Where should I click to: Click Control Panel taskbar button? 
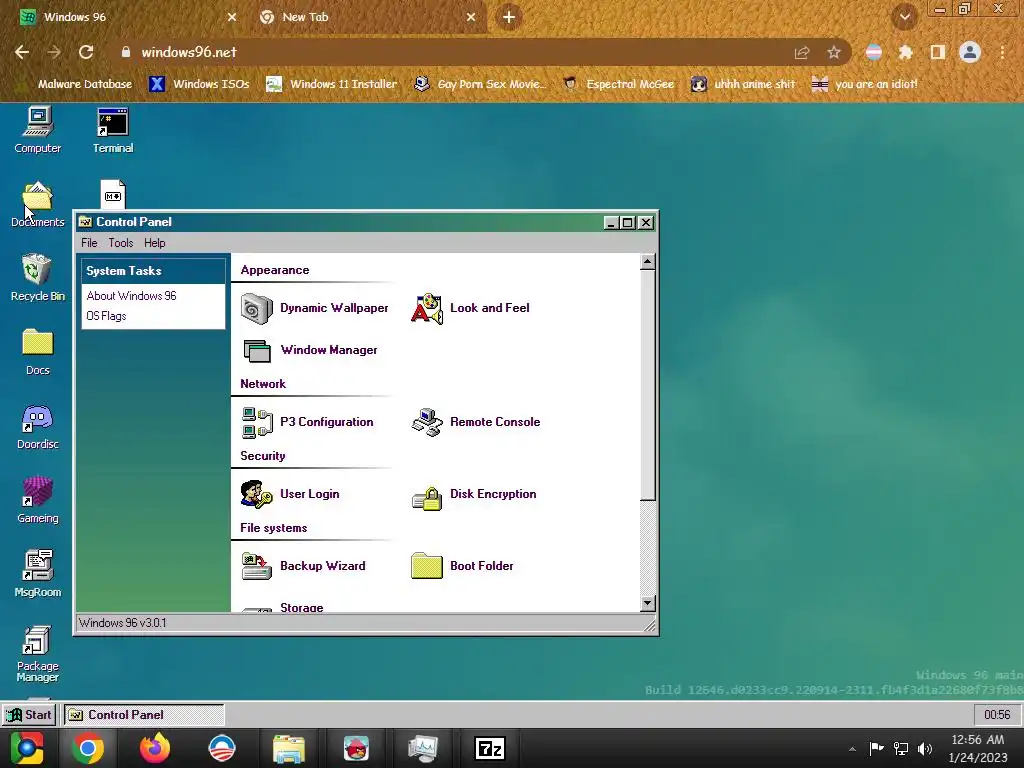pos(144,715)
